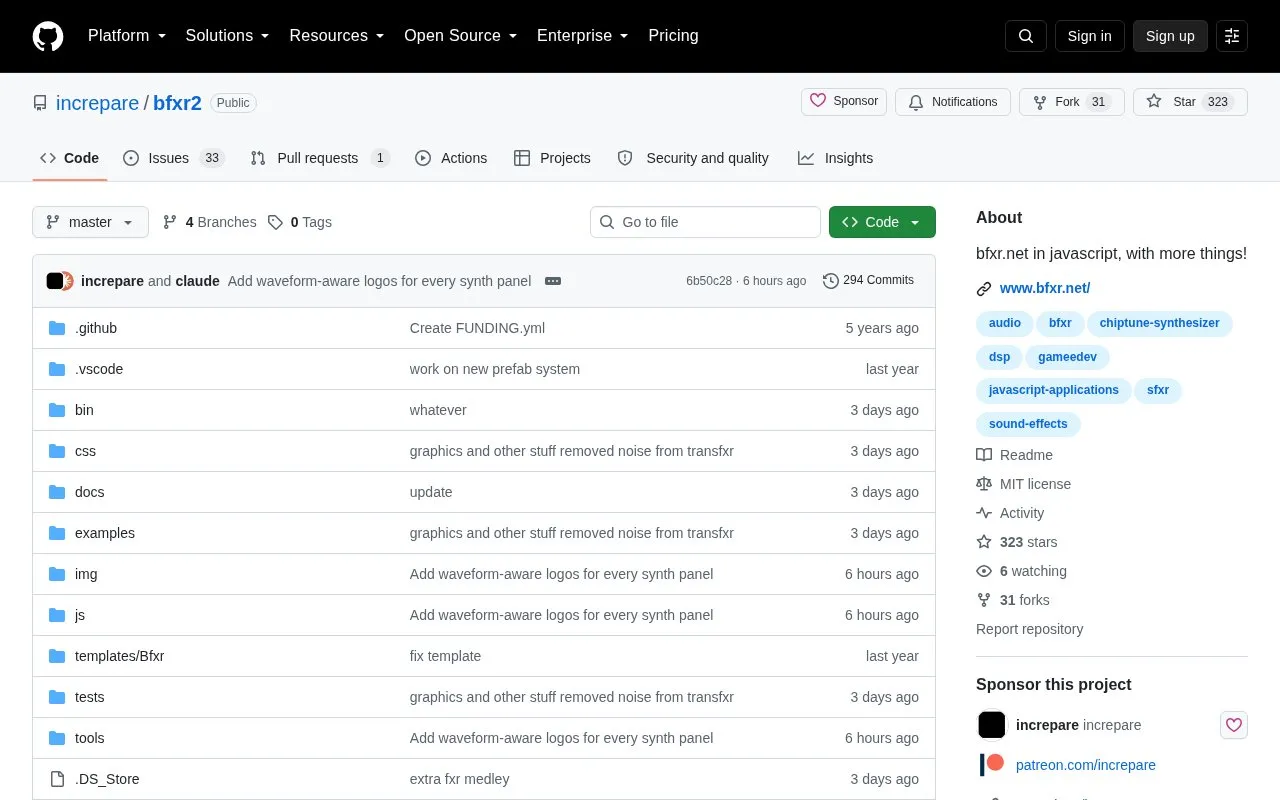
Task: Open the 4 Branches link
Action: click(x=210, y=222)
